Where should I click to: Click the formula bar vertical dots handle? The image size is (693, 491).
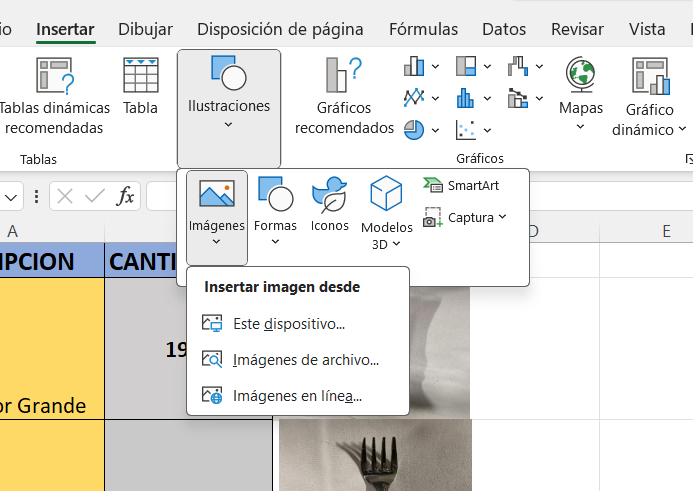[37, 197]
